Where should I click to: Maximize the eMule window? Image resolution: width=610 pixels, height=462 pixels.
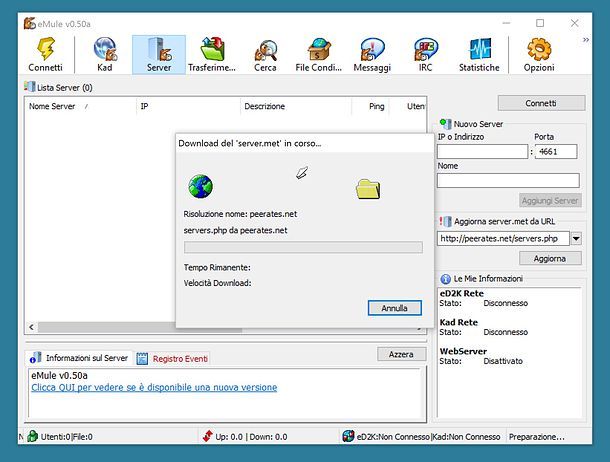point(540,23)
